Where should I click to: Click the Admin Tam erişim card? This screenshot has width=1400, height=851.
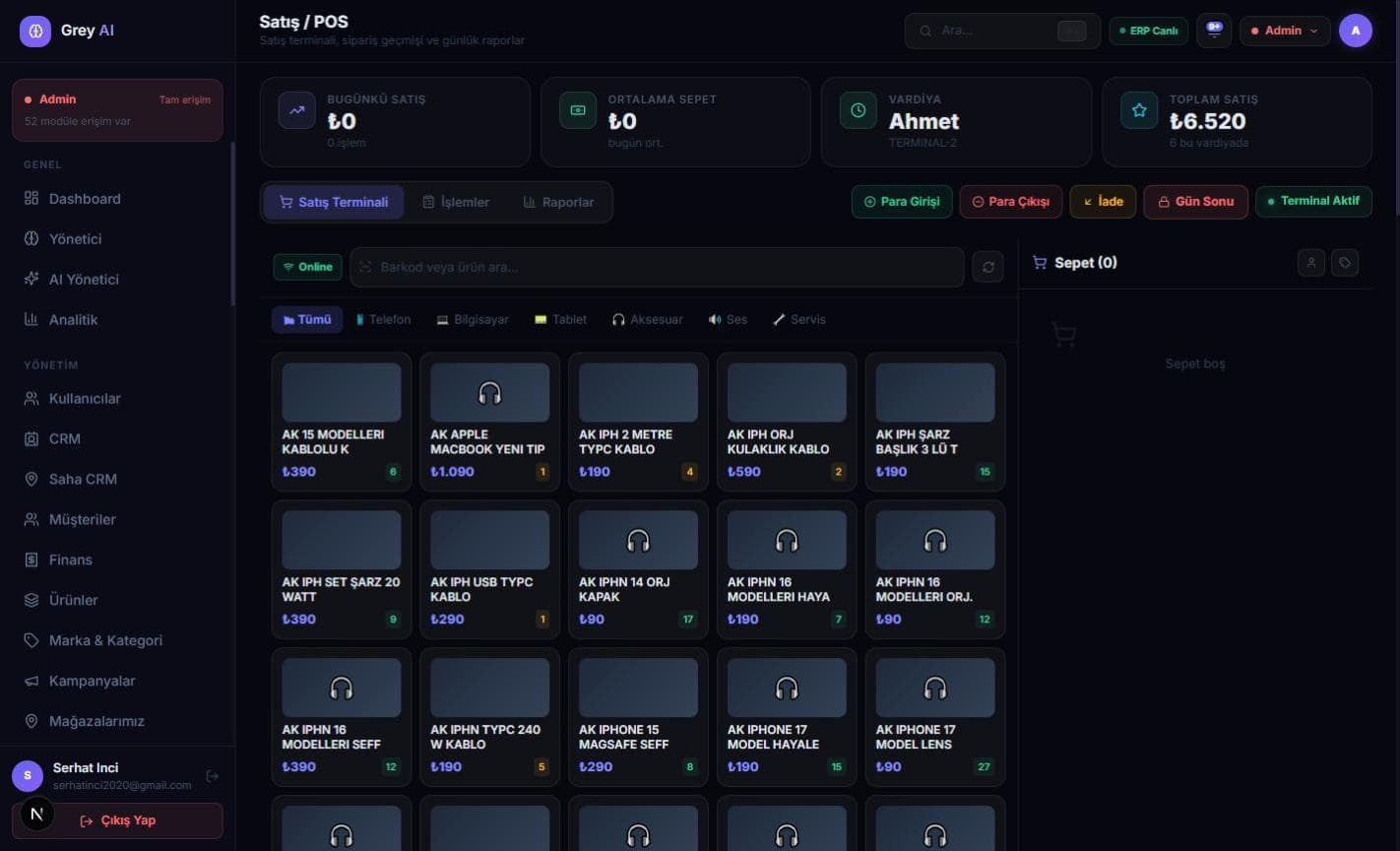pos(117,109)
